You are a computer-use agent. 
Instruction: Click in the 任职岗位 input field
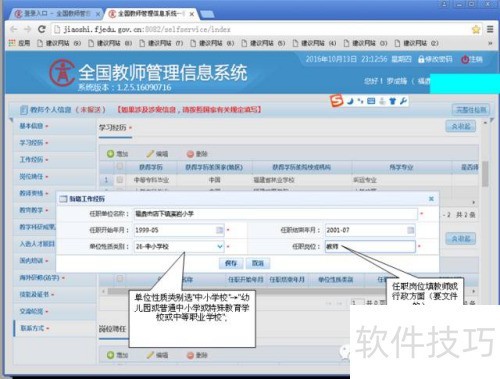[x=370, y=246]
